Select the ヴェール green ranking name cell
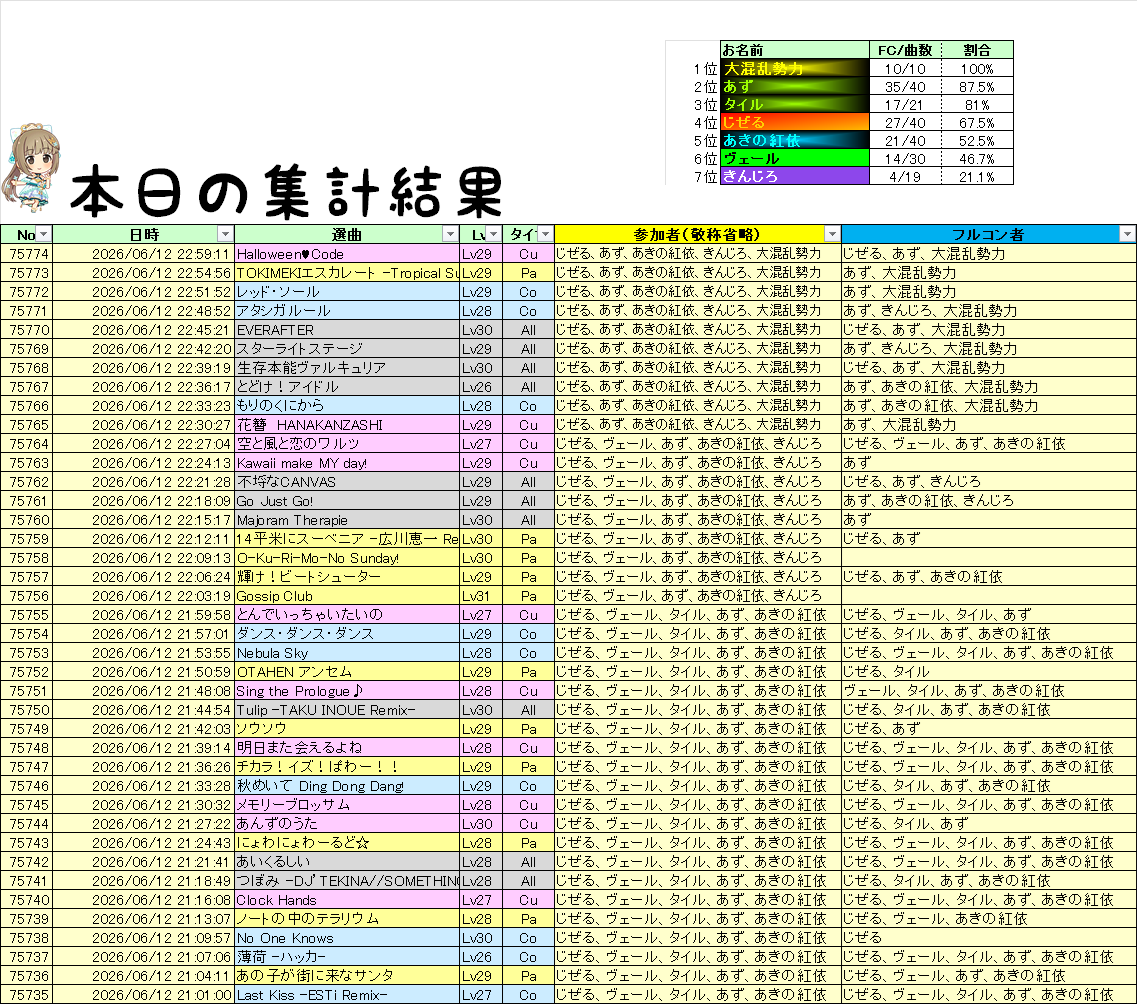Image resolution: width=1137 pixels, height=1004 pixels. (x=795, y=159)
